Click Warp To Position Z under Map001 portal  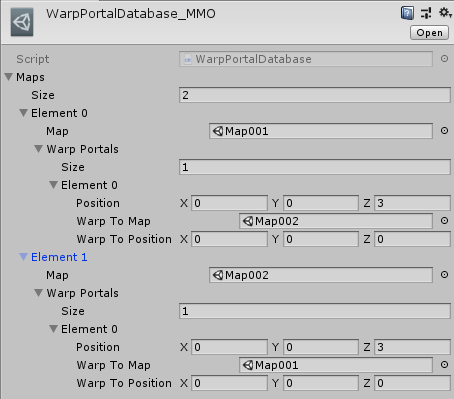412,239
